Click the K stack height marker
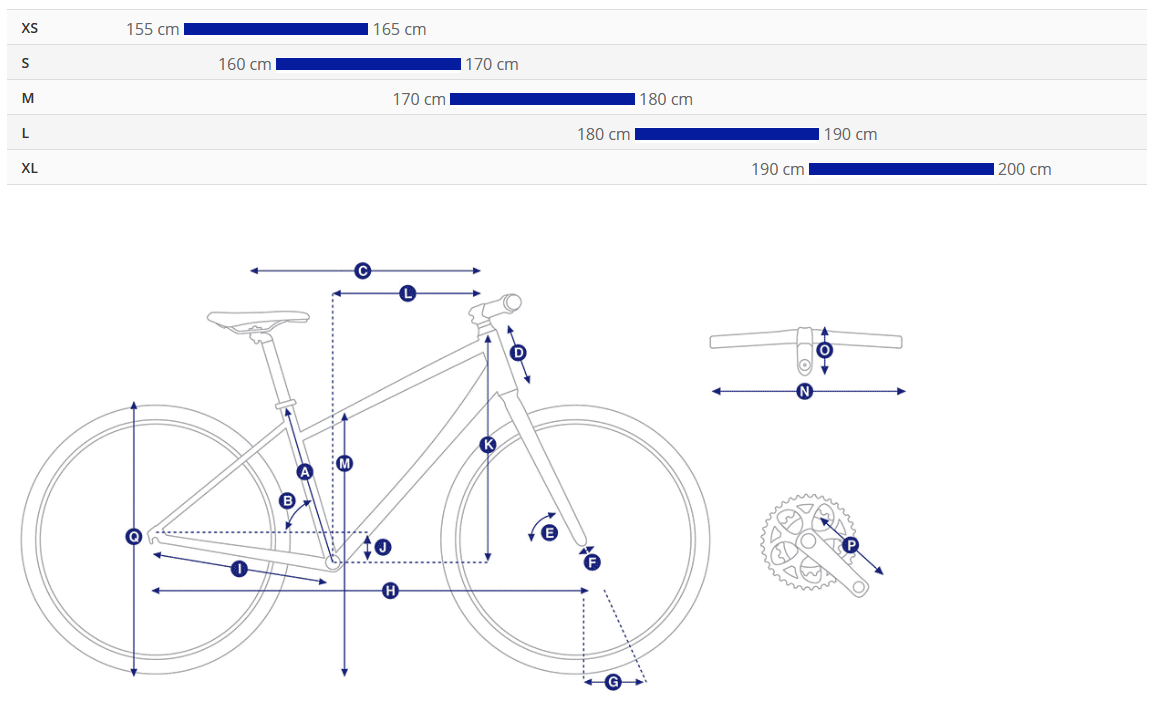This screenshot has width=1164, height=703. [x=488, y=445]
